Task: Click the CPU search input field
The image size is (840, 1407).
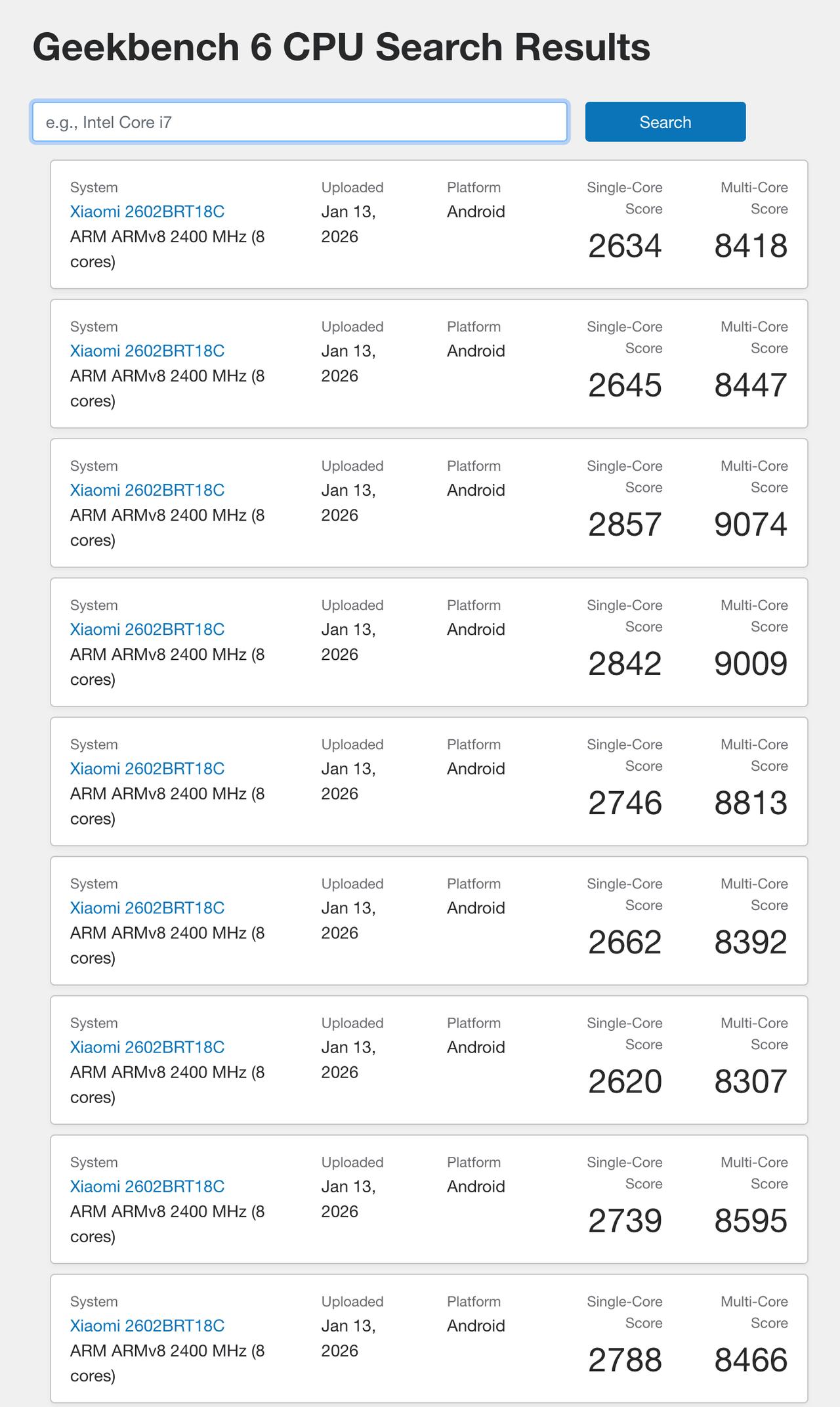Action: [x=299, y=122]
